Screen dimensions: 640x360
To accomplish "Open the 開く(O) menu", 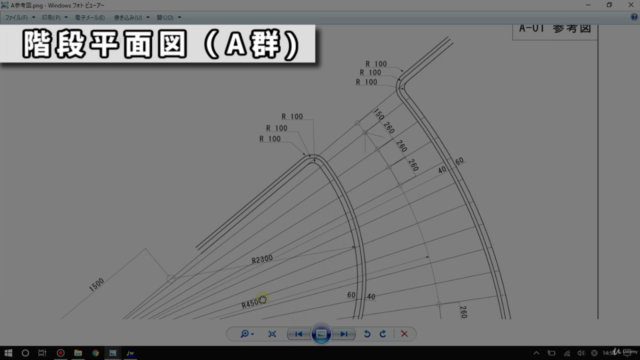I will [165, 18].
